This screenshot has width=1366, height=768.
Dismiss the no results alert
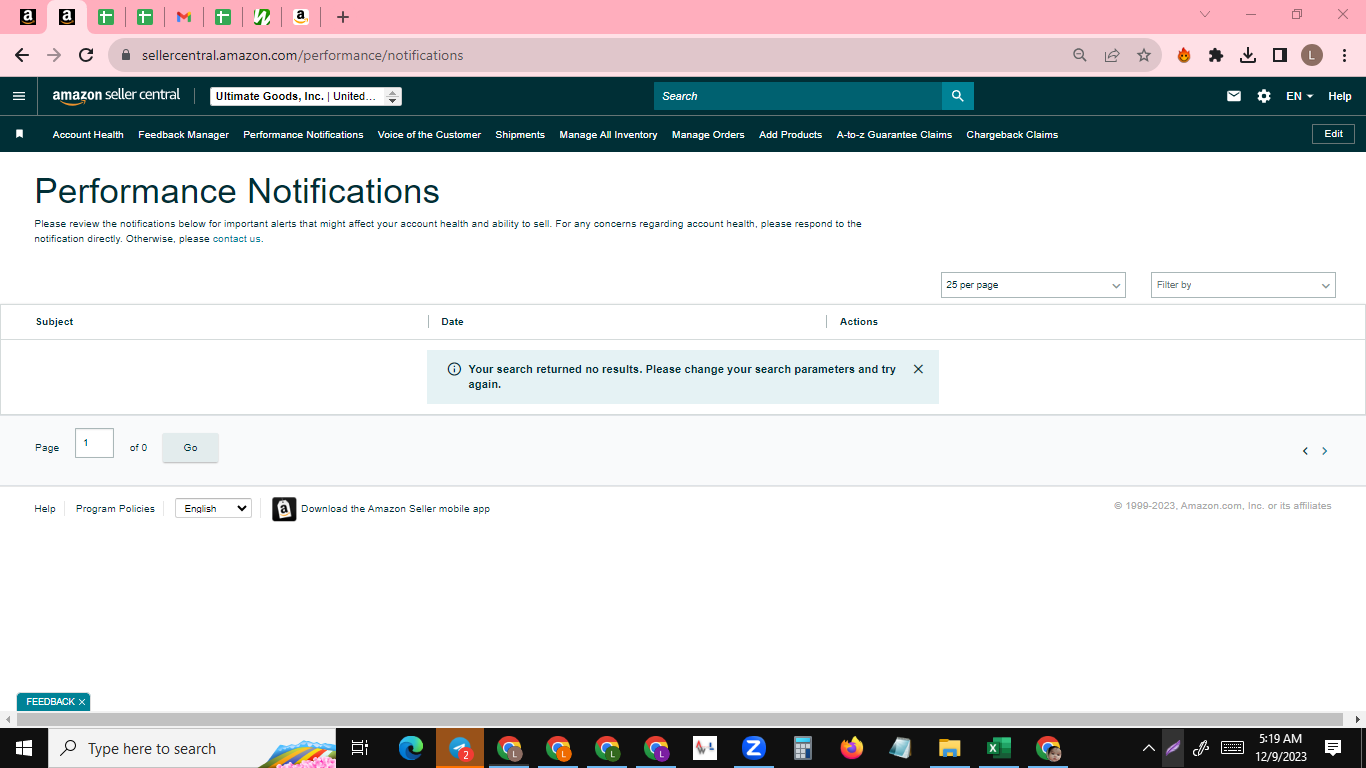(x=918, y=369)
